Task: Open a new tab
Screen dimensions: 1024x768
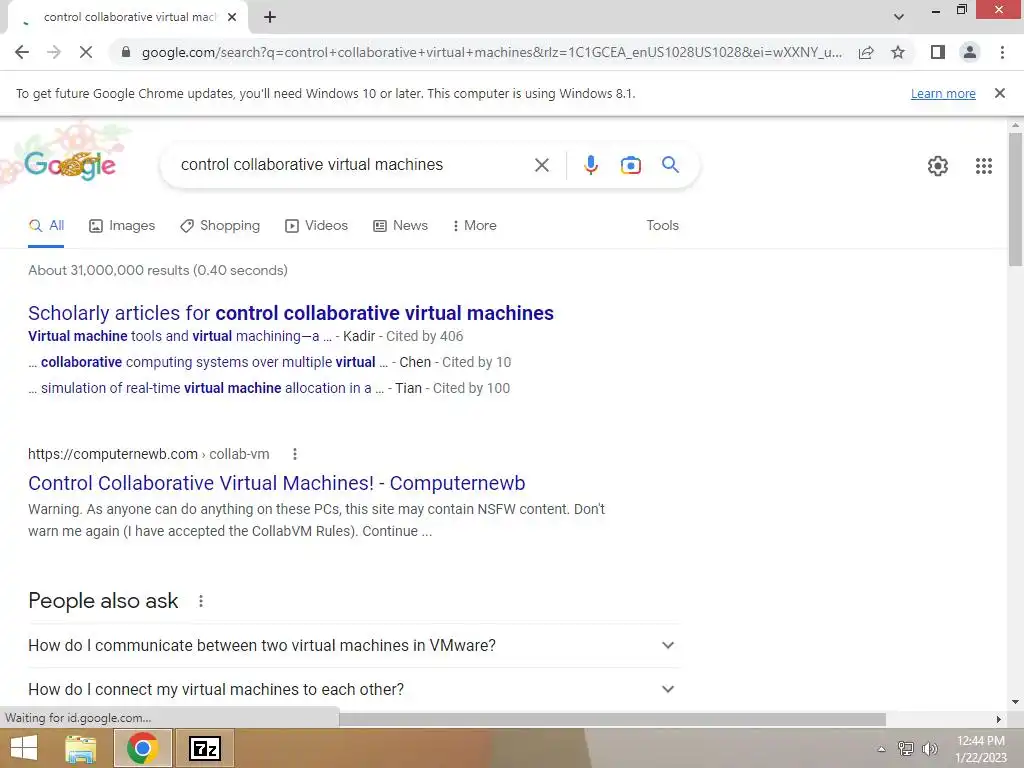Action: (x=270, y=17)
